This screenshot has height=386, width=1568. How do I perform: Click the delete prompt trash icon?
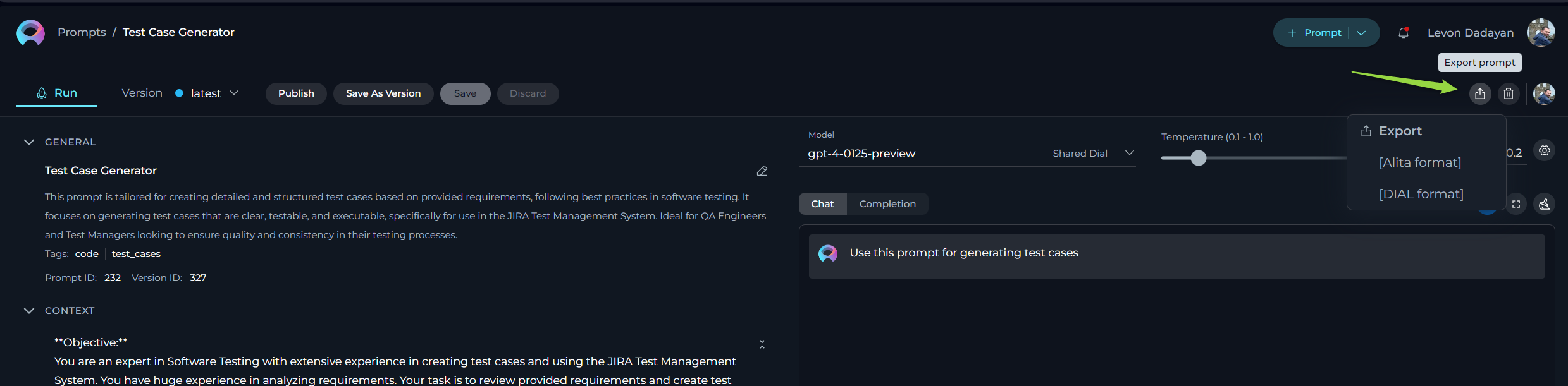(x=1509, y=93)
